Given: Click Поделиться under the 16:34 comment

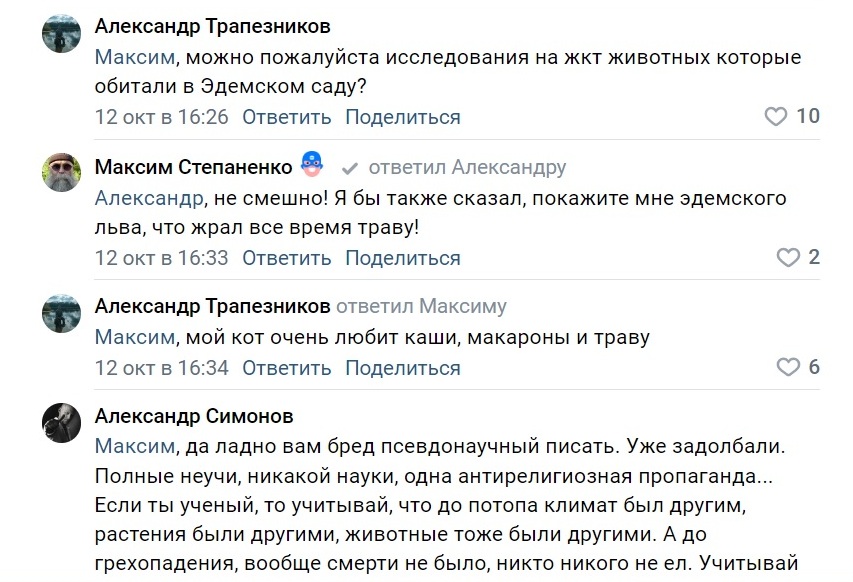Looking at the screenshot, I should (403, 367).
